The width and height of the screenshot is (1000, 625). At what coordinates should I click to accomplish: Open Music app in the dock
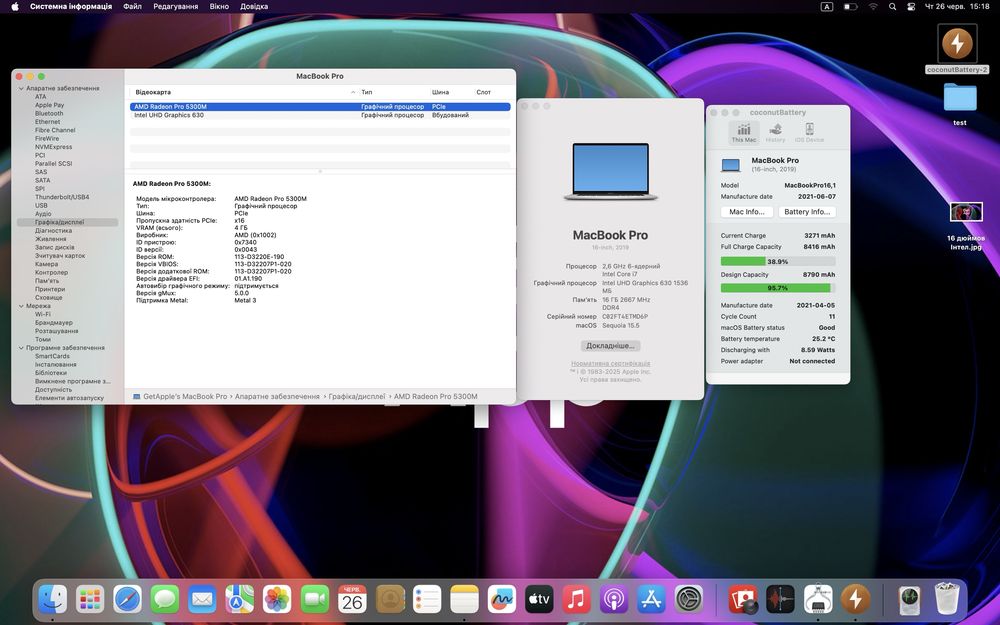[x=577, y=599]
